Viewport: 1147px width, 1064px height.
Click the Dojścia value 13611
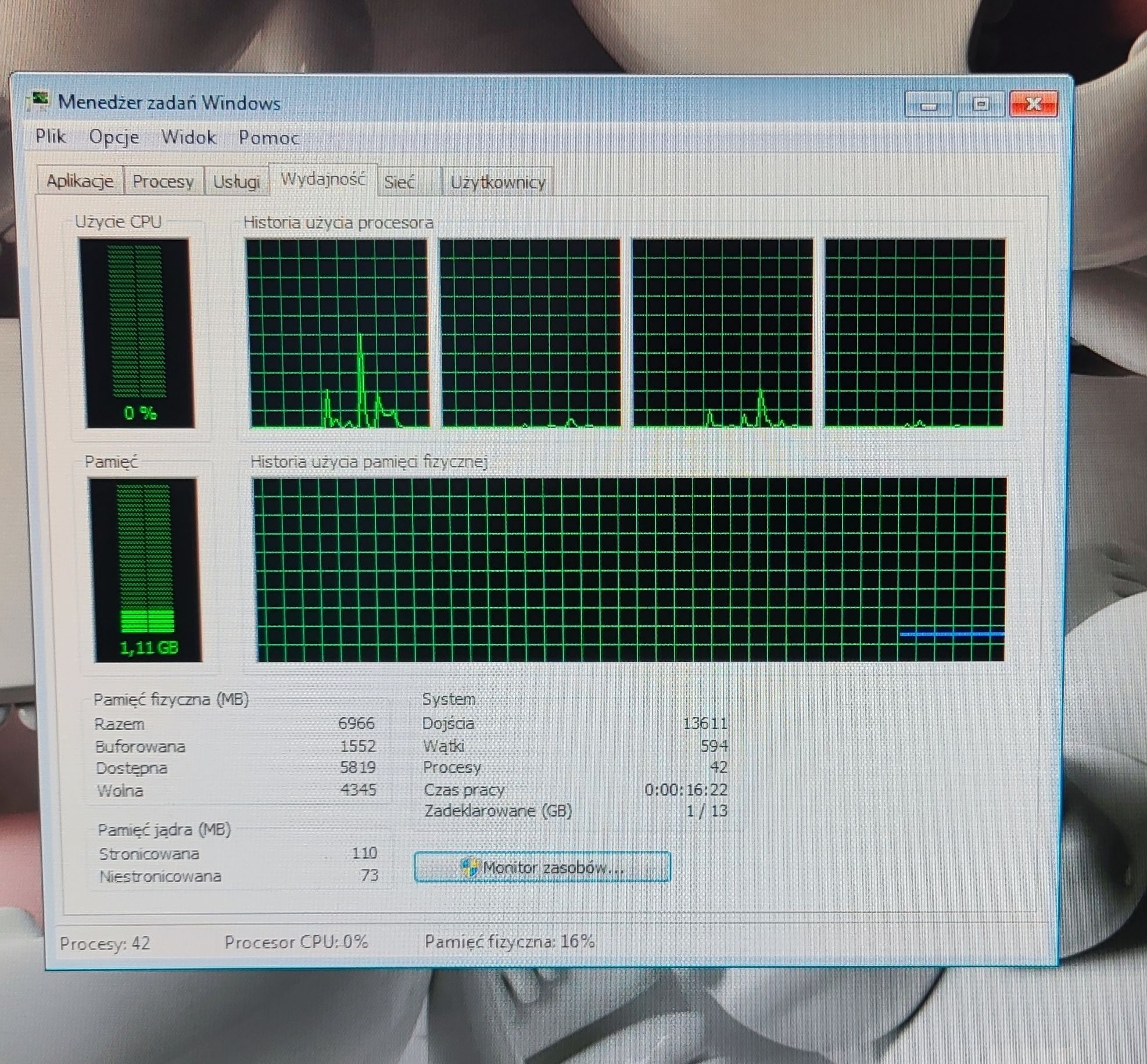point(705,723)
